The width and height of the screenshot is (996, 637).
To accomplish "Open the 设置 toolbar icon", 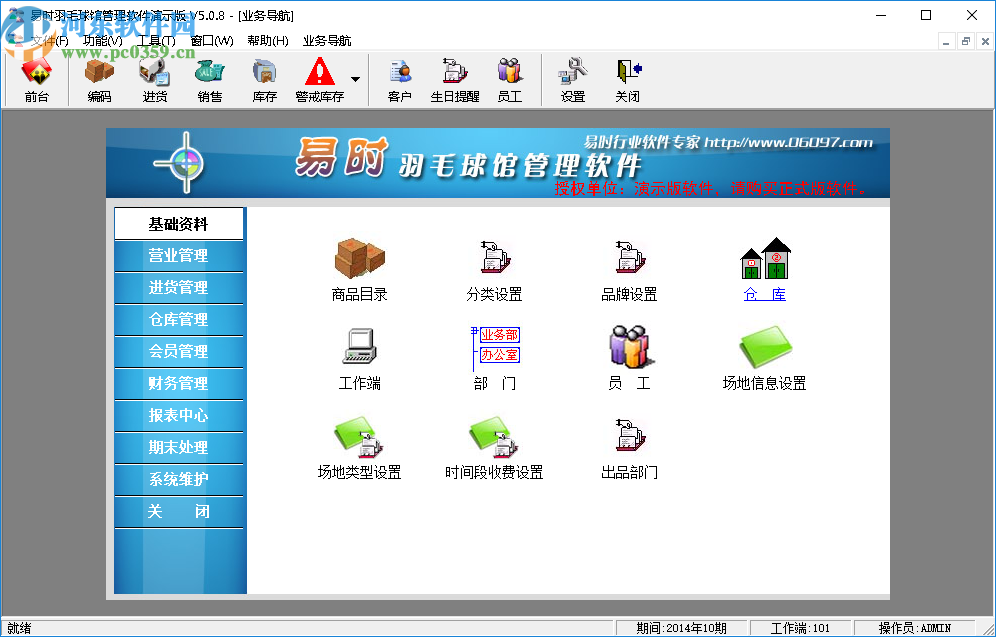I will pyautogui.click(x=571, y=78).
